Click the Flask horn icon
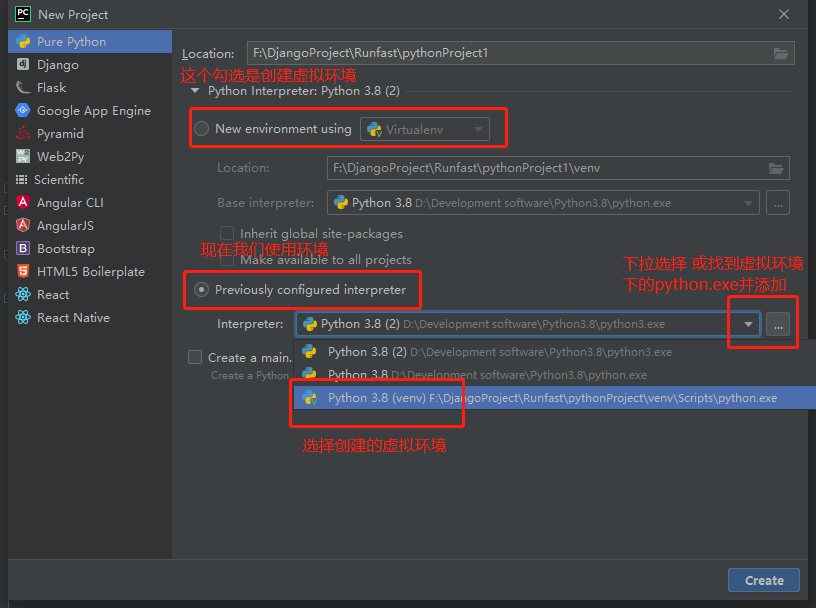The width and height of the screenshot is (816, 608). (23, 87)
